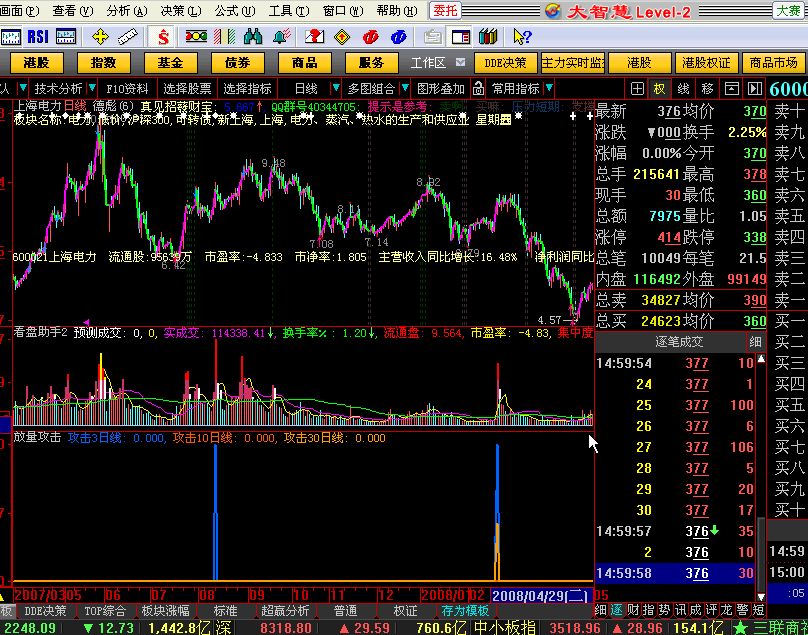Click the blue italic phi icon
The width and height of the screenshot is (808, 635).
click(x=398, y=37)
